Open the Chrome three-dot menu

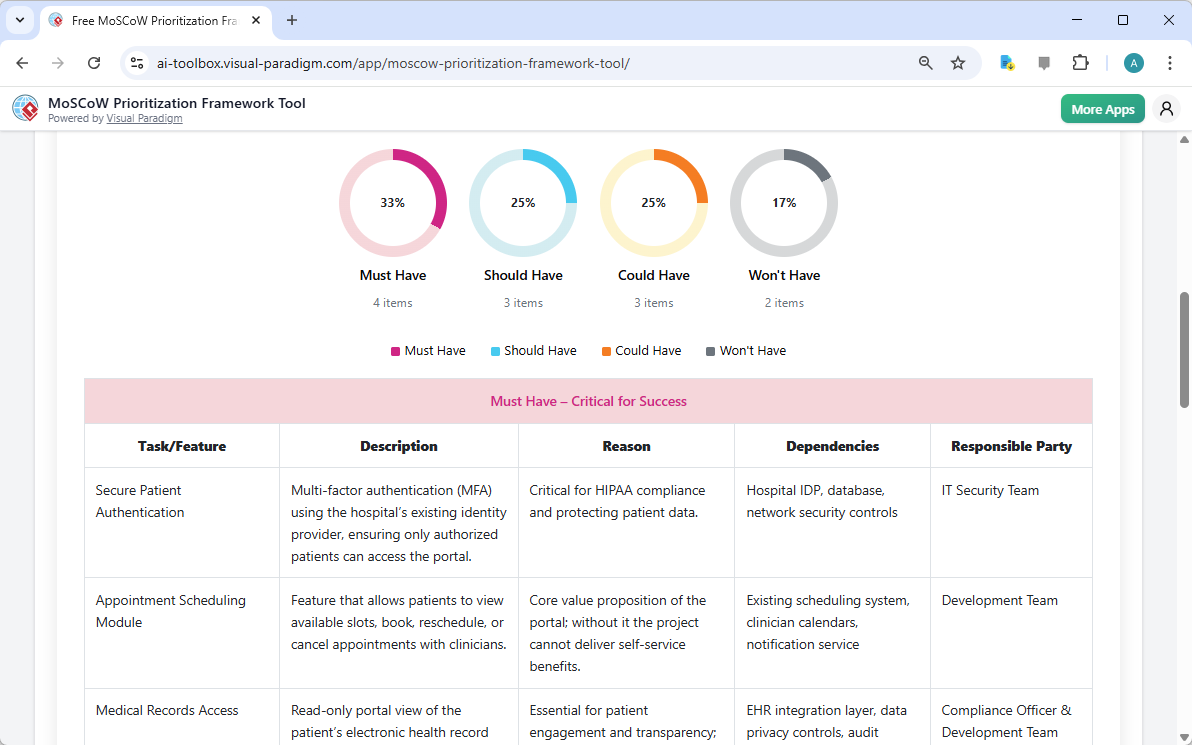click(x=1170, y=62)
